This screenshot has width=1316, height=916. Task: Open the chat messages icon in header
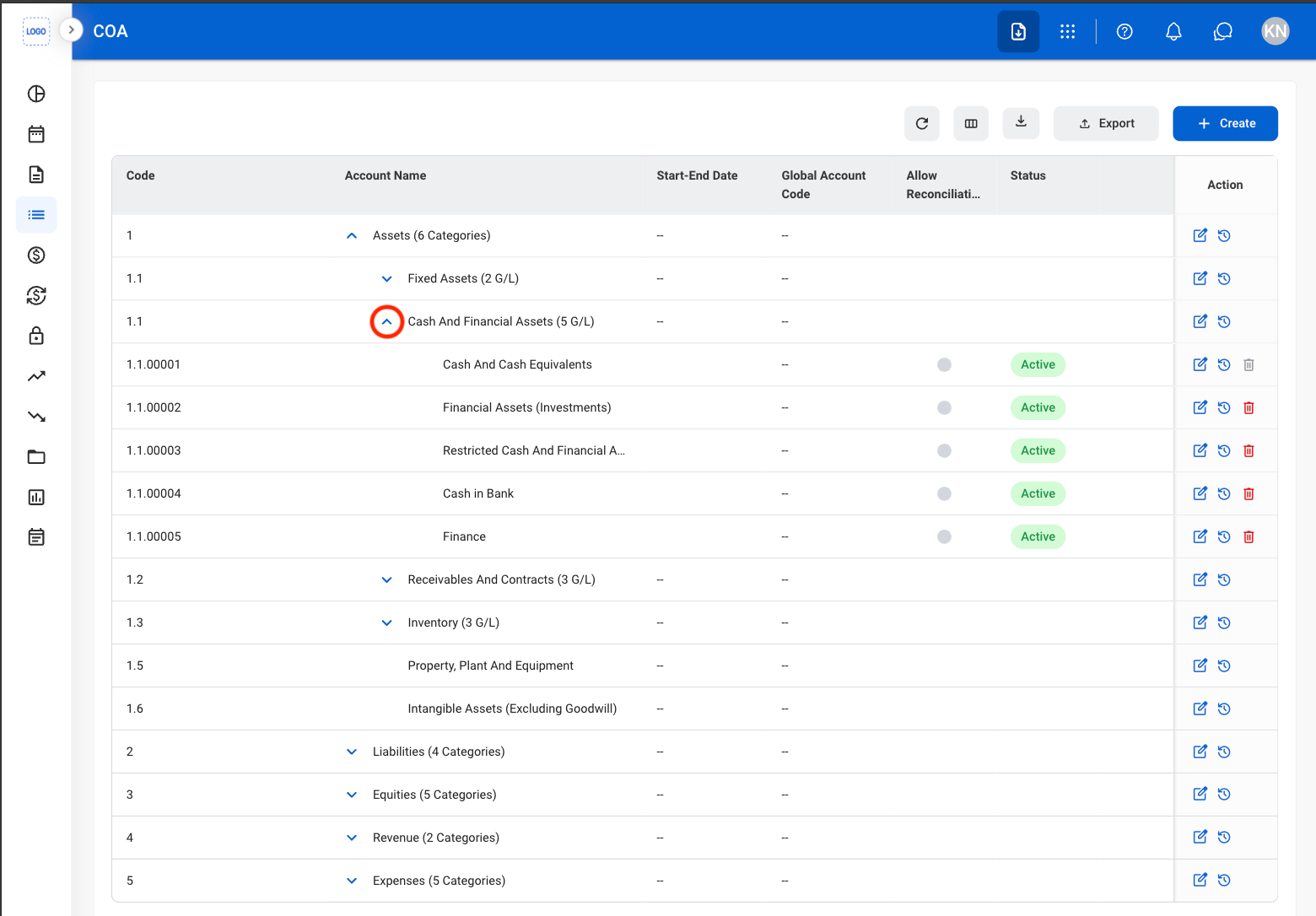[x=1222, y=31]
